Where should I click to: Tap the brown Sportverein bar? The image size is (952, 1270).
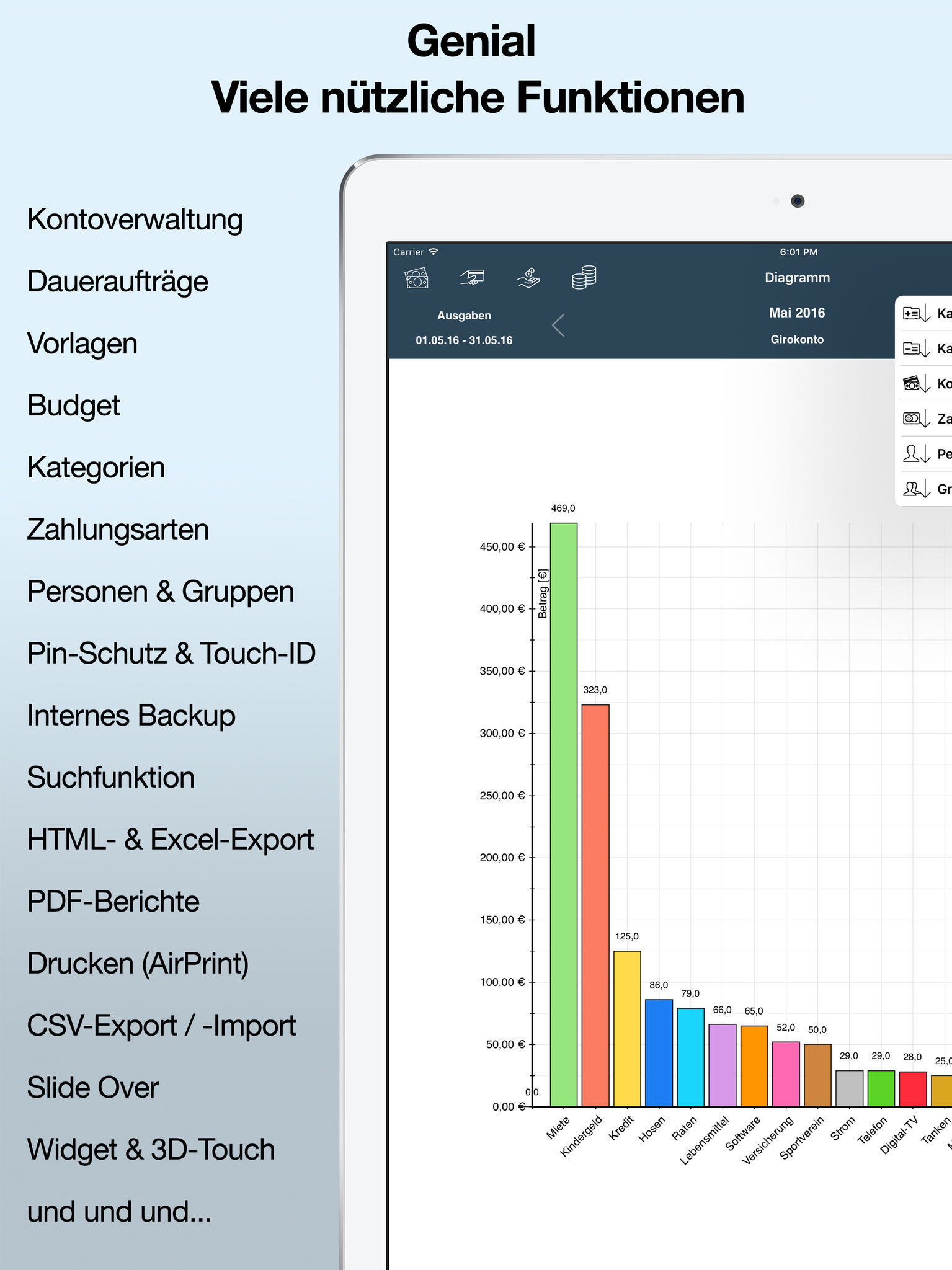[x=817, y=1075]
